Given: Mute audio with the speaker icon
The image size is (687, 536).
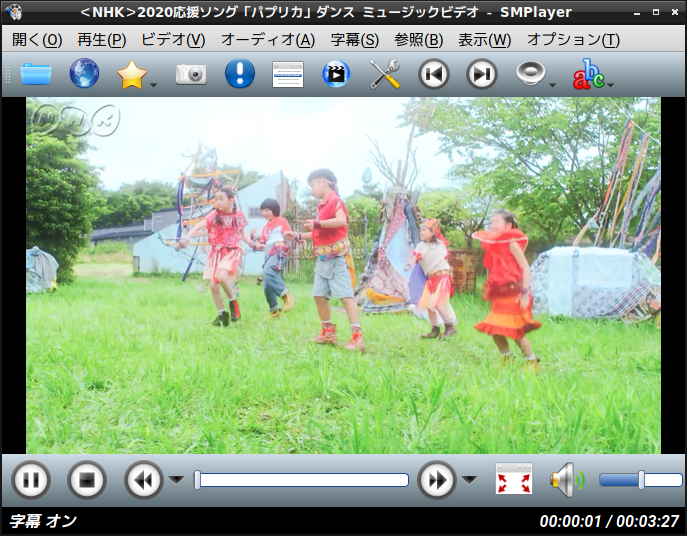Looking at the screenshot, I should coord(567,480).
